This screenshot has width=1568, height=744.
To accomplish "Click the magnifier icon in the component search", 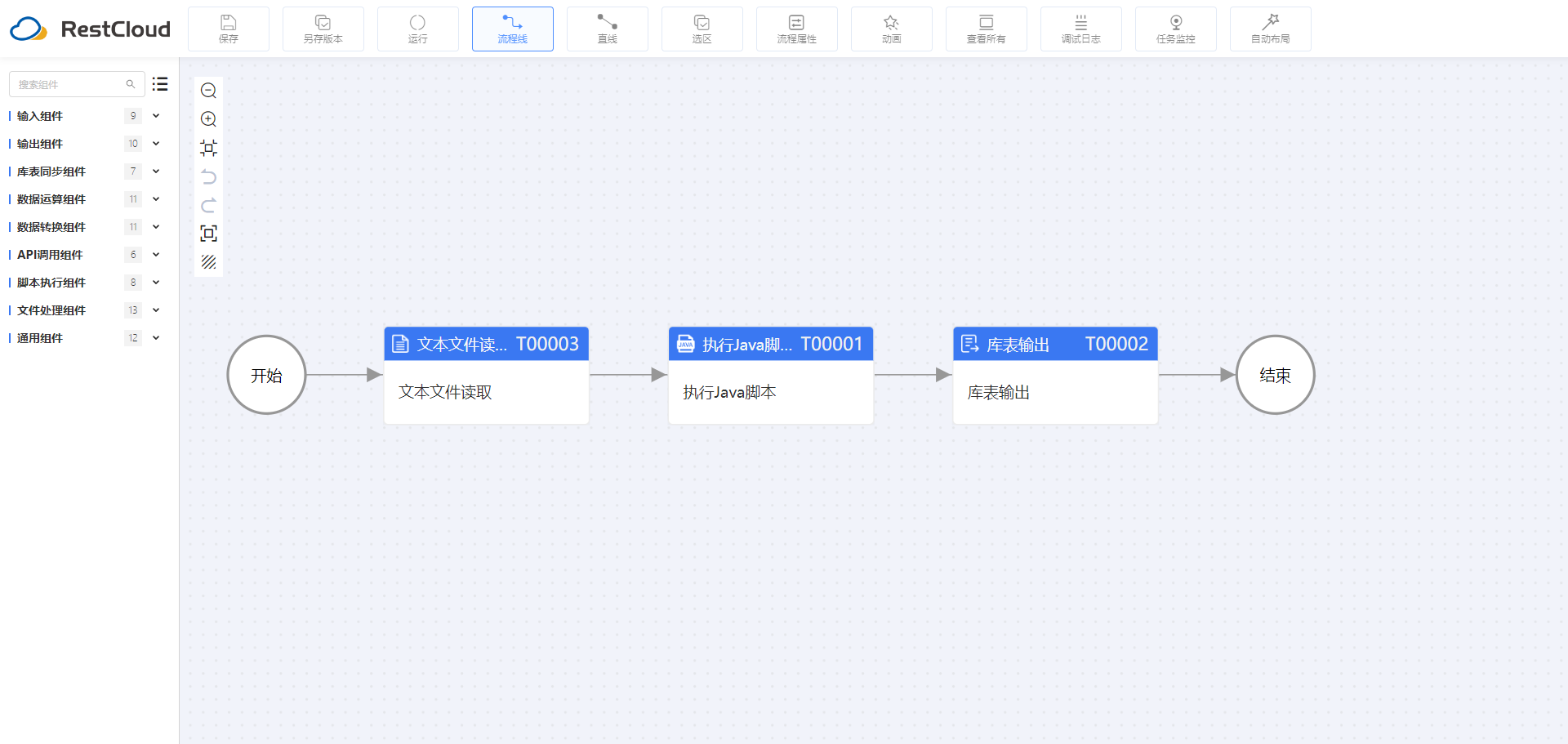I will [x=131, y=84].
